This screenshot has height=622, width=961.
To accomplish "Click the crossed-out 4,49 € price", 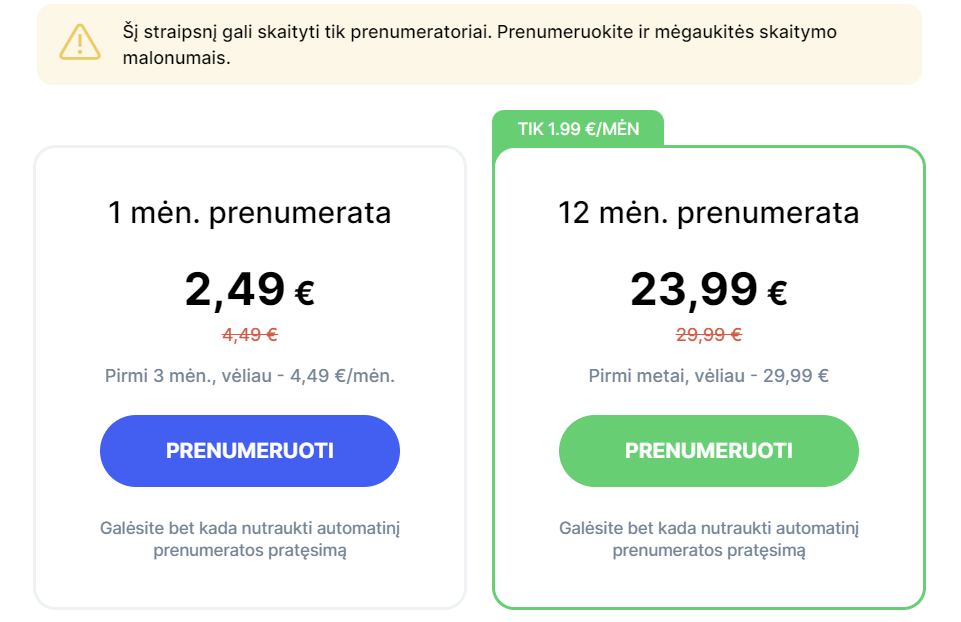I will click(249, 335).
